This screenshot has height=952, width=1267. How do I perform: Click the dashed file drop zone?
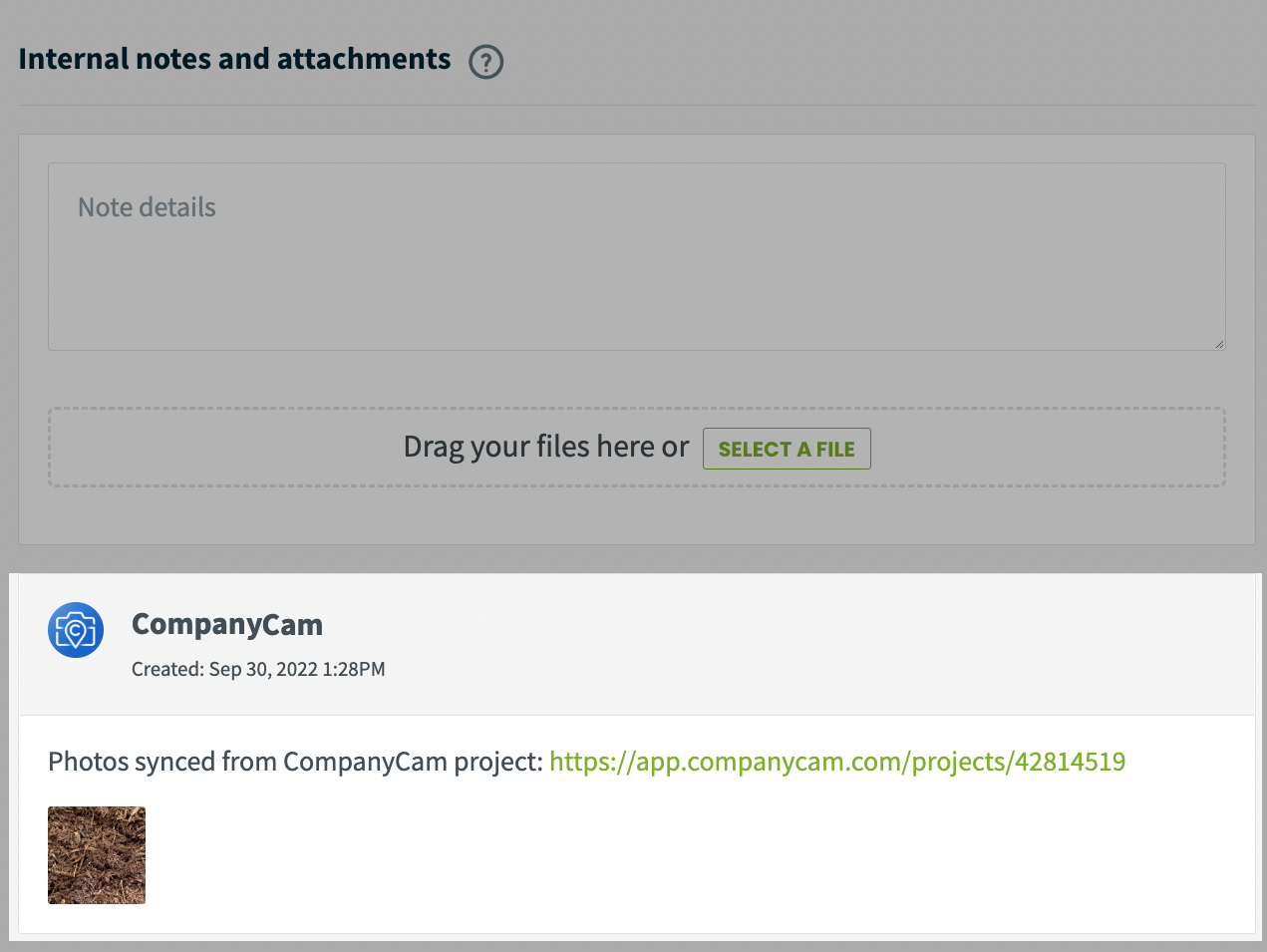(637, 447)
